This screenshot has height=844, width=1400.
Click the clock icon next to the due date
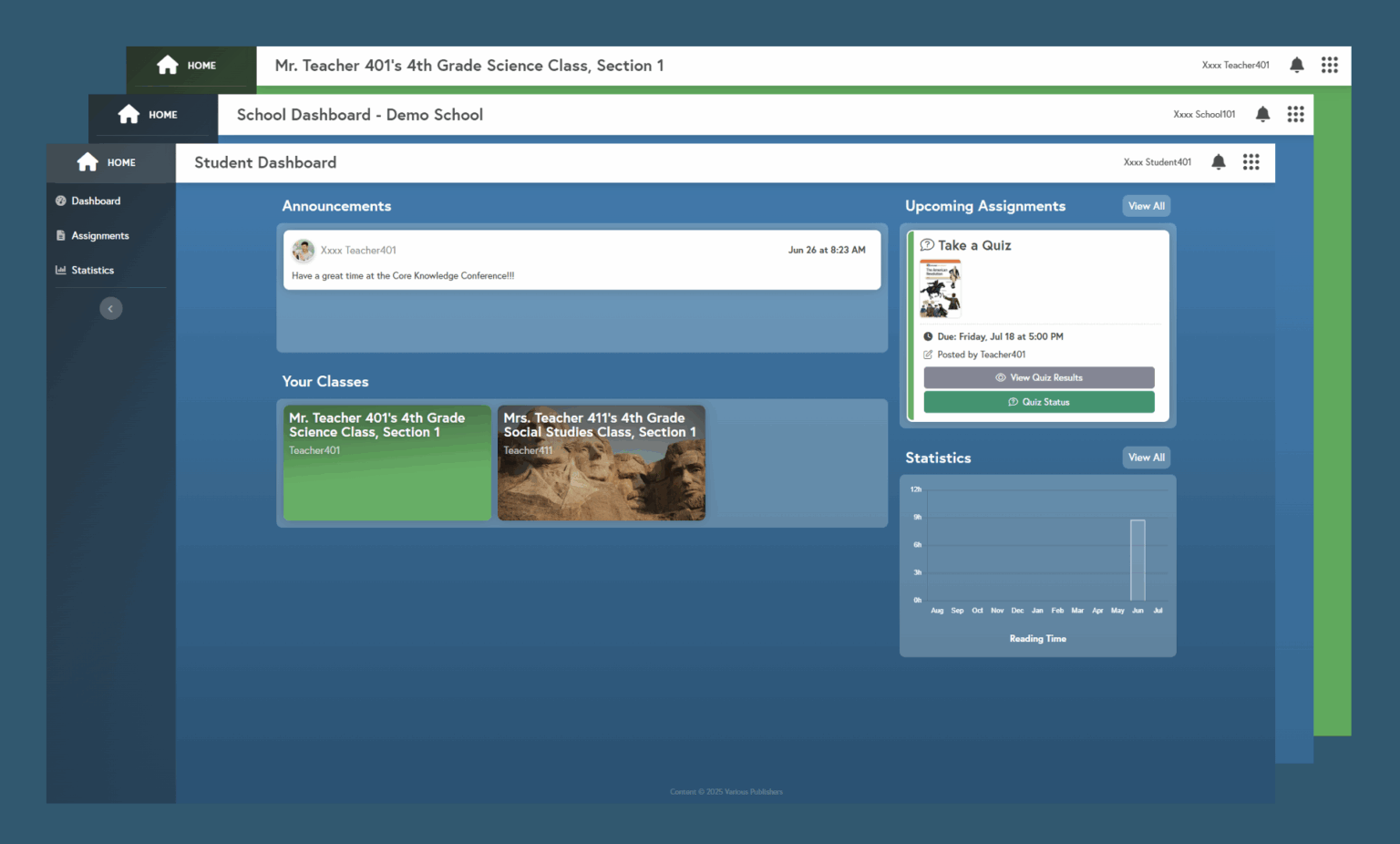pos(929,336)
